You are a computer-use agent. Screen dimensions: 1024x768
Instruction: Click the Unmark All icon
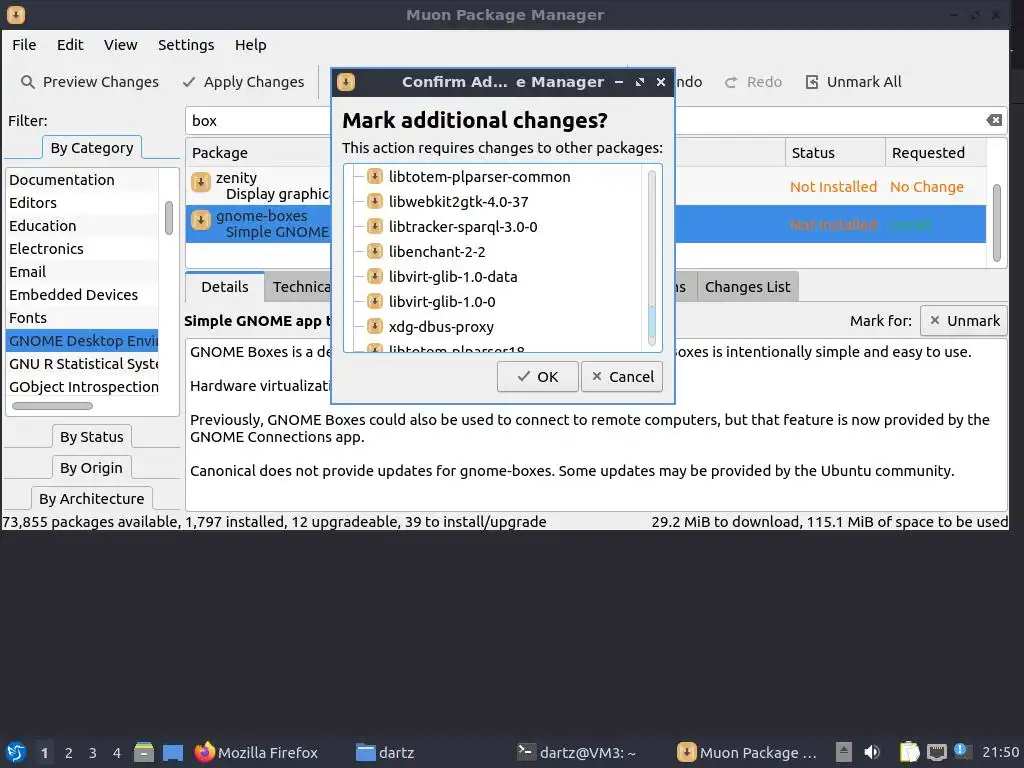pyautogui.click(x=812, y=82)
